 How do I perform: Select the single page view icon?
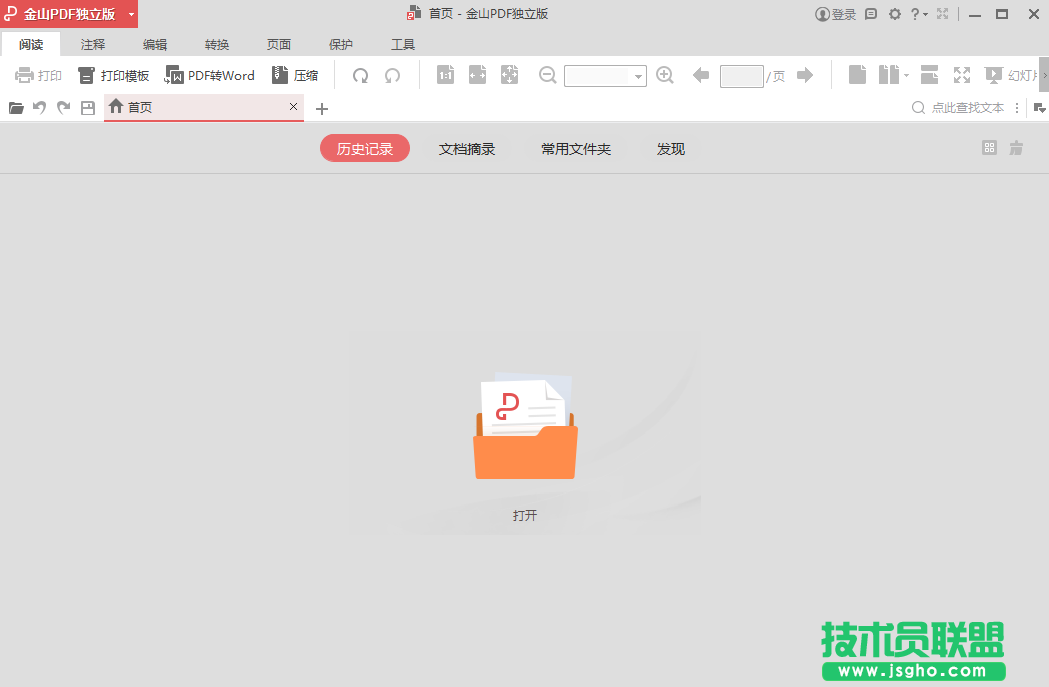point(857,75)
